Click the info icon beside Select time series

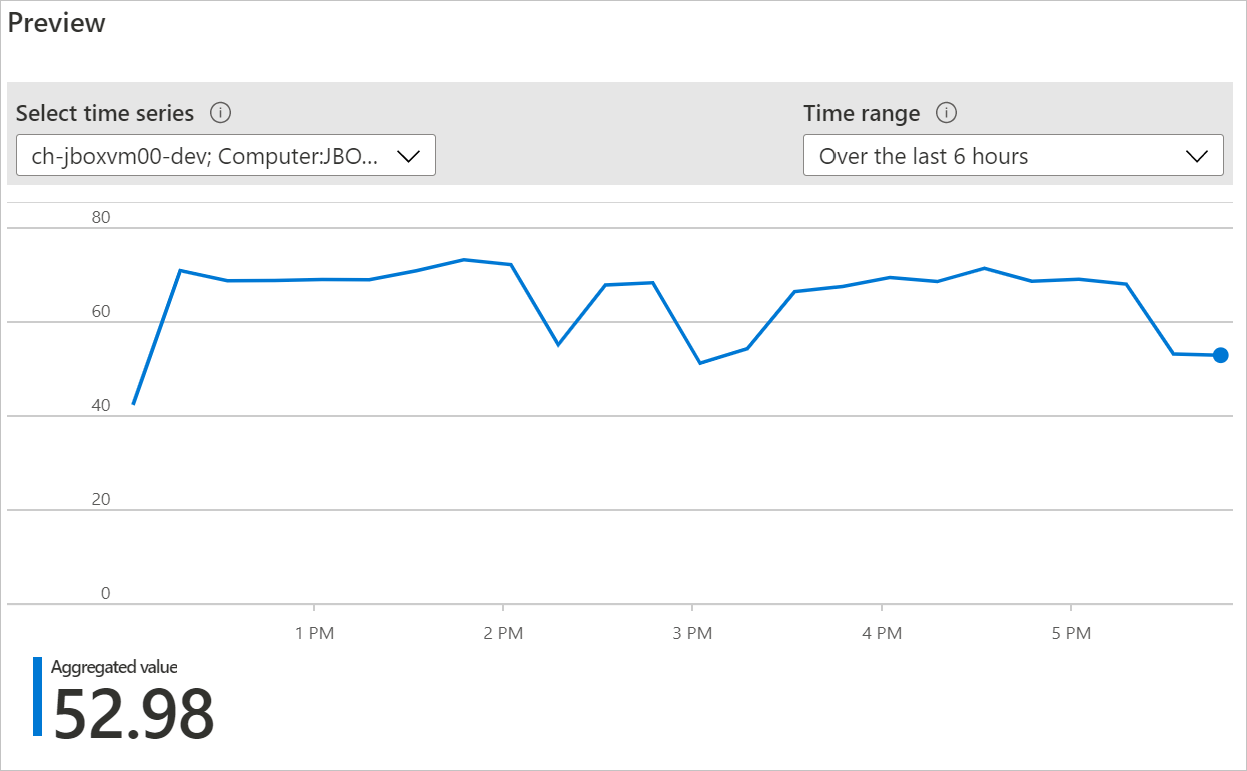click(x=221, y=113)
